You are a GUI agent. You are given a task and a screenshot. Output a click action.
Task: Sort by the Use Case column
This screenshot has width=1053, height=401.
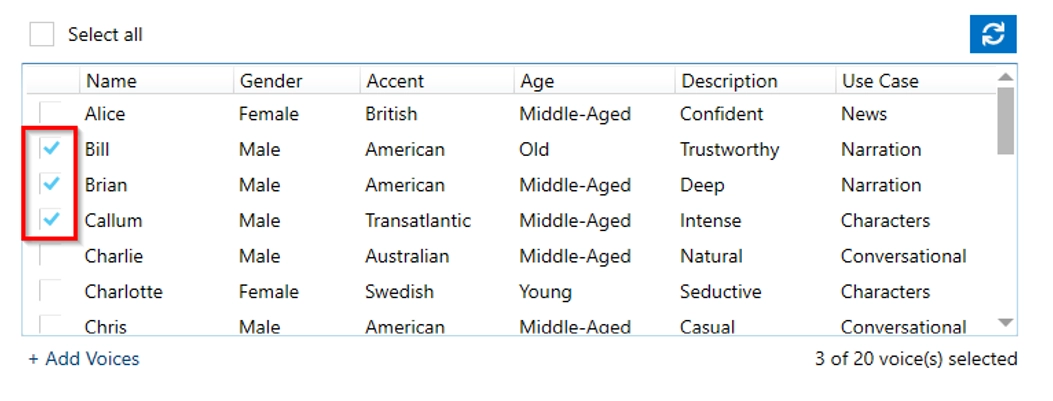pyautogui.click(x=916, y=81)
